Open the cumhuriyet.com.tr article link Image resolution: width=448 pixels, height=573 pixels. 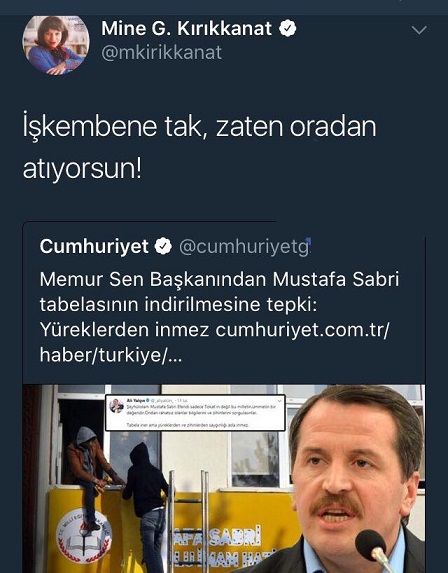(214, 342)
